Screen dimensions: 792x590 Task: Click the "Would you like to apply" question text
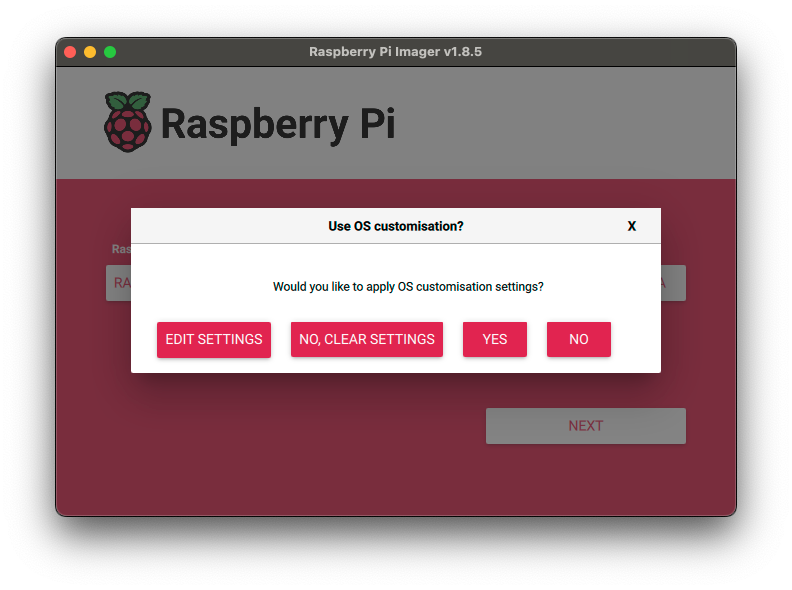408,287
